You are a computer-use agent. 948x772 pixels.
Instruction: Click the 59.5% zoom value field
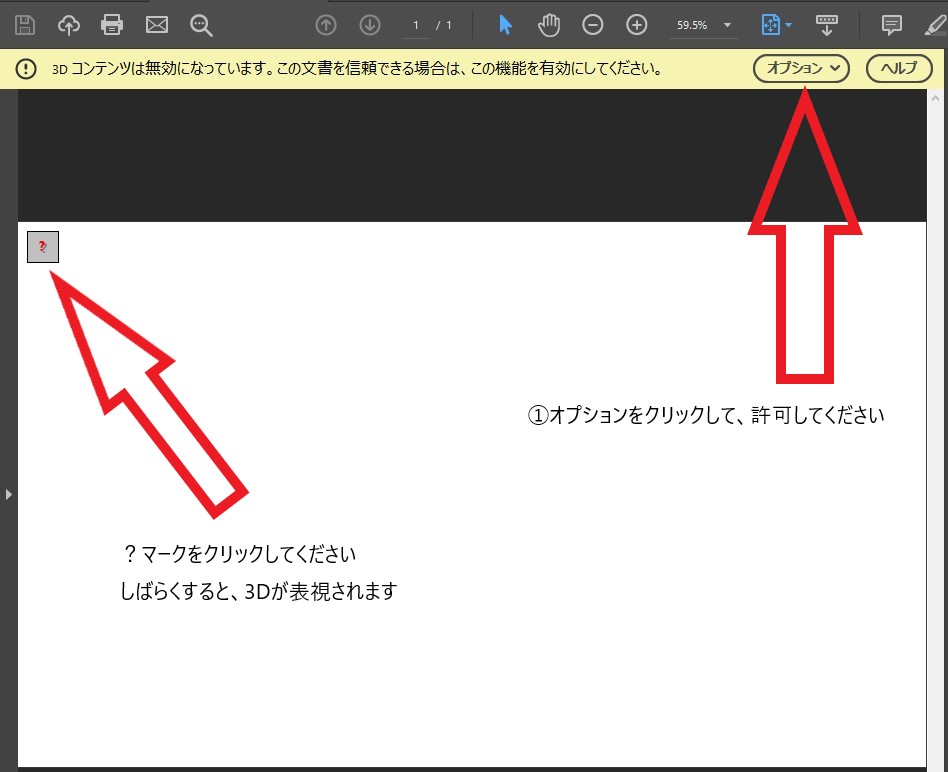(692, 25)
